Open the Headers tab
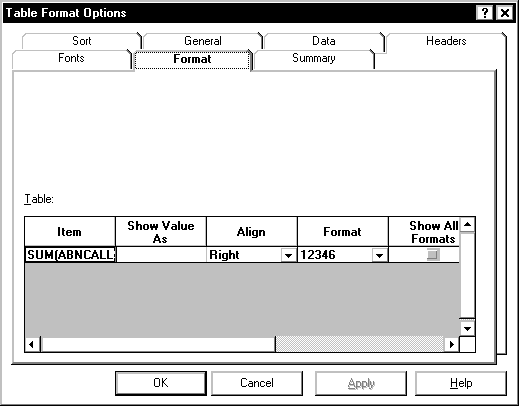519x406 pixels. tap(446, 41)
